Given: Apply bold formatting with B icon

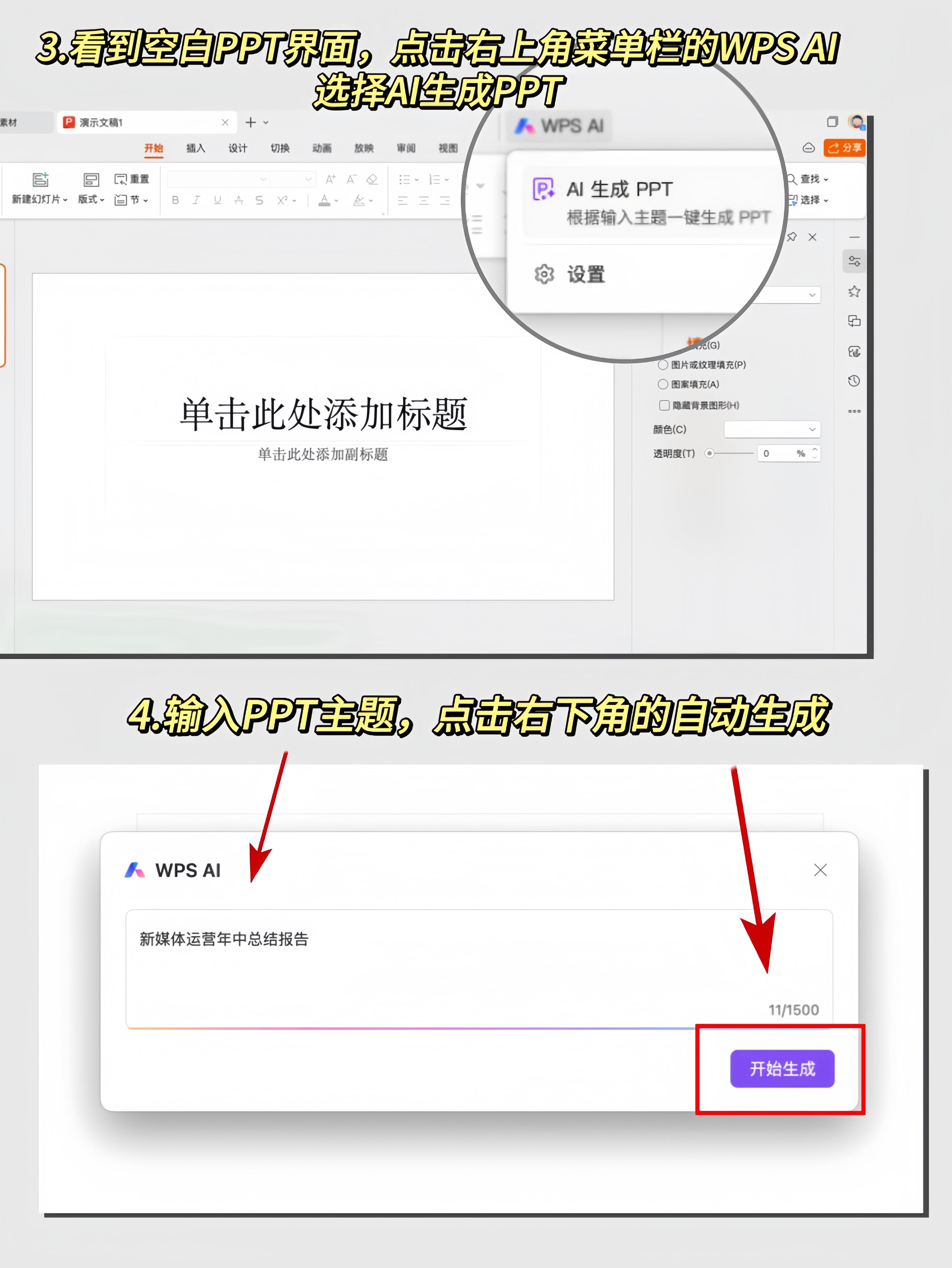Looking at the screenshot, I should coord(175,200).
